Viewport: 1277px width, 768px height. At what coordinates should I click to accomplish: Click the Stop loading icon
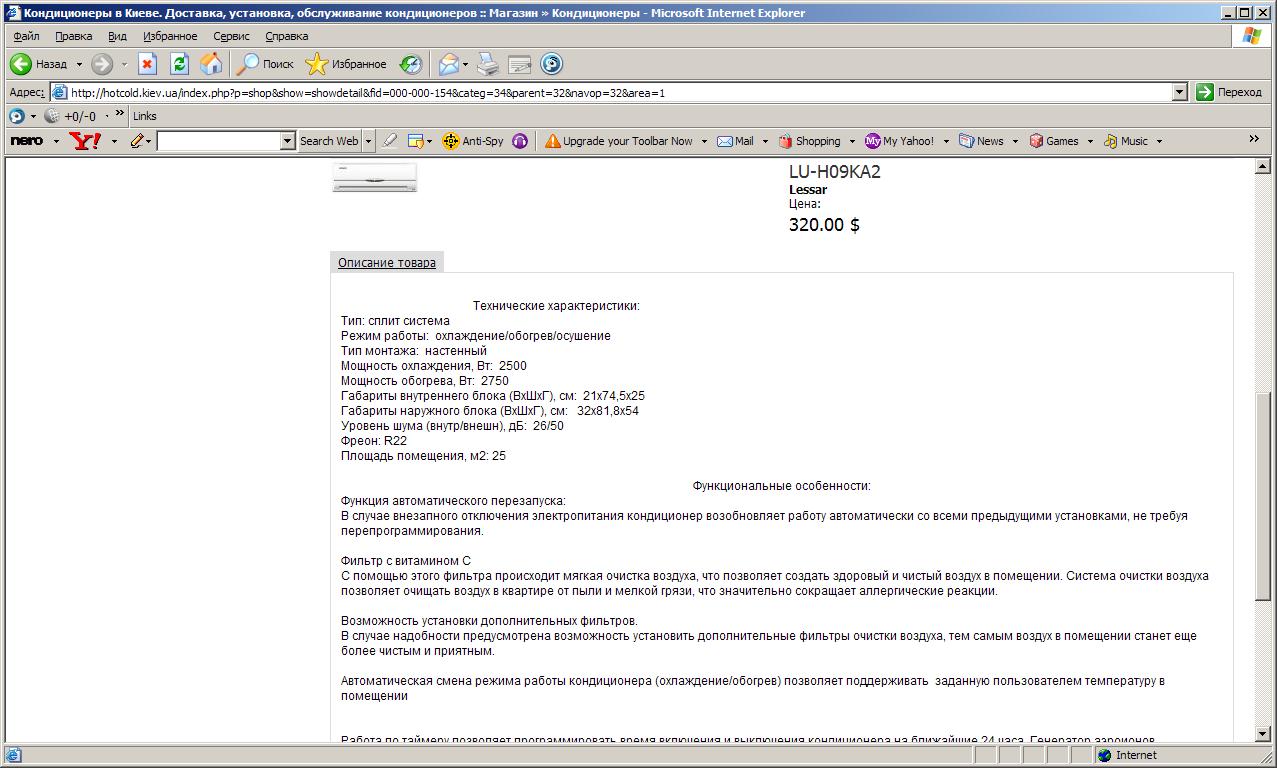click(x=147, y=64)
